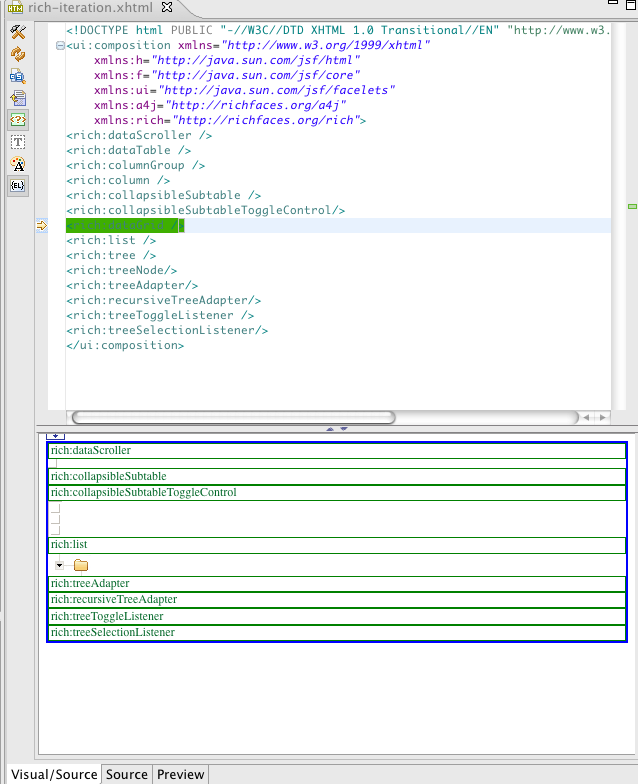Image resolution: width=638 pixels, height=784 pixels.
Task: Toggle the text formatting bar T icon
Action: (x=18, y=142)
